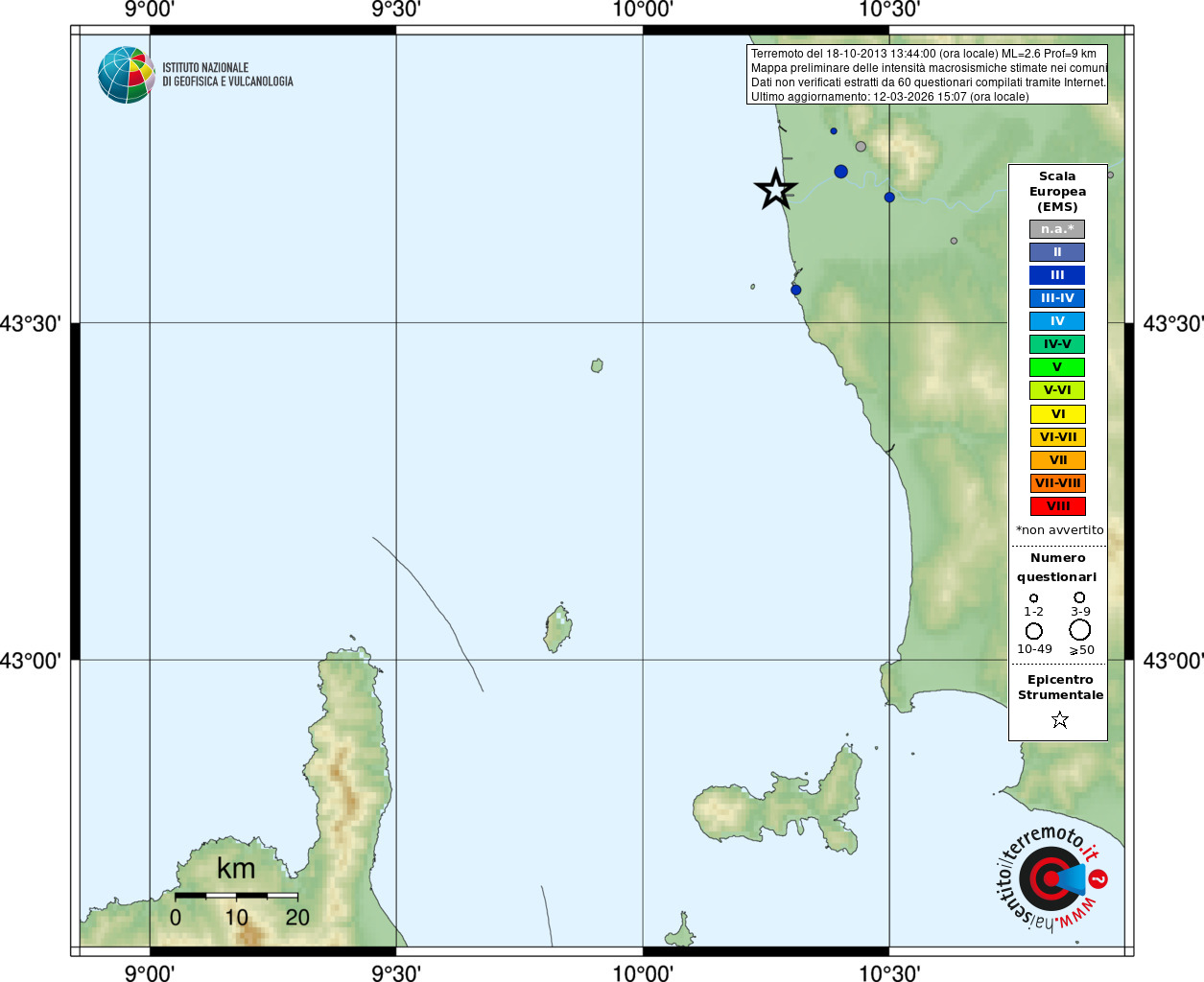The image size is (1204, 982).
Task: Select the red VIII intensity swatch
Action: (1057, 506)
